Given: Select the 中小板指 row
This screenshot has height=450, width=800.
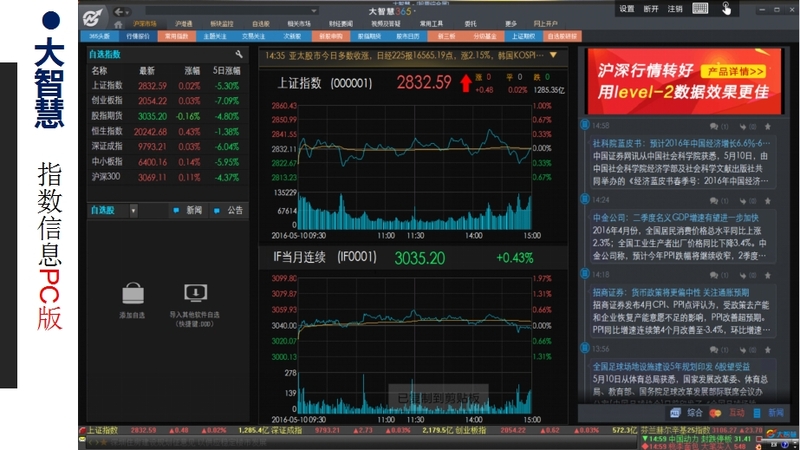Looking at the screenshot, I should point(167,162).
